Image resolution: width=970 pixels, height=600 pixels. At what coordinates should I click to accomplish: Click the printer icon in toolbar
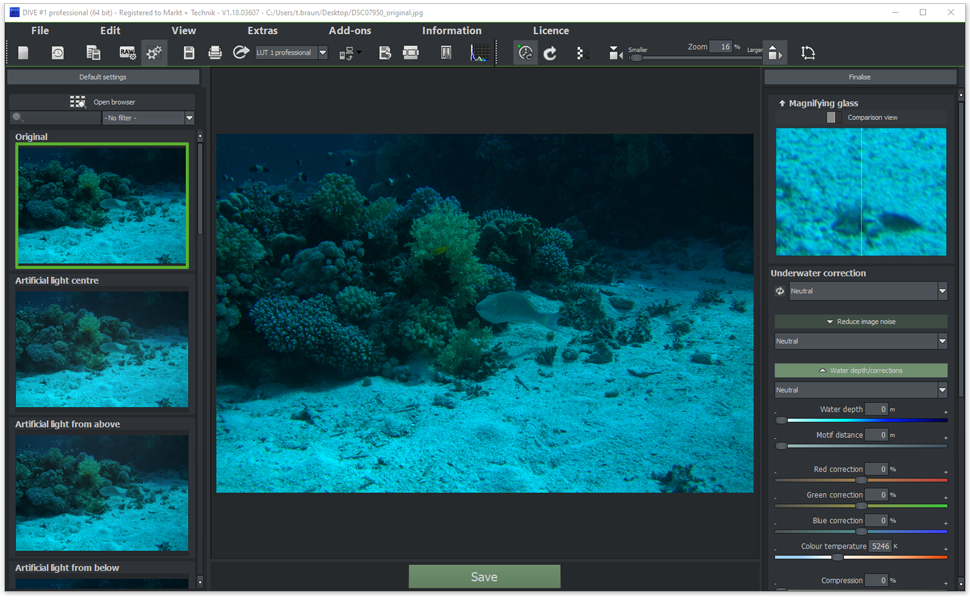(x=215, y=53)
